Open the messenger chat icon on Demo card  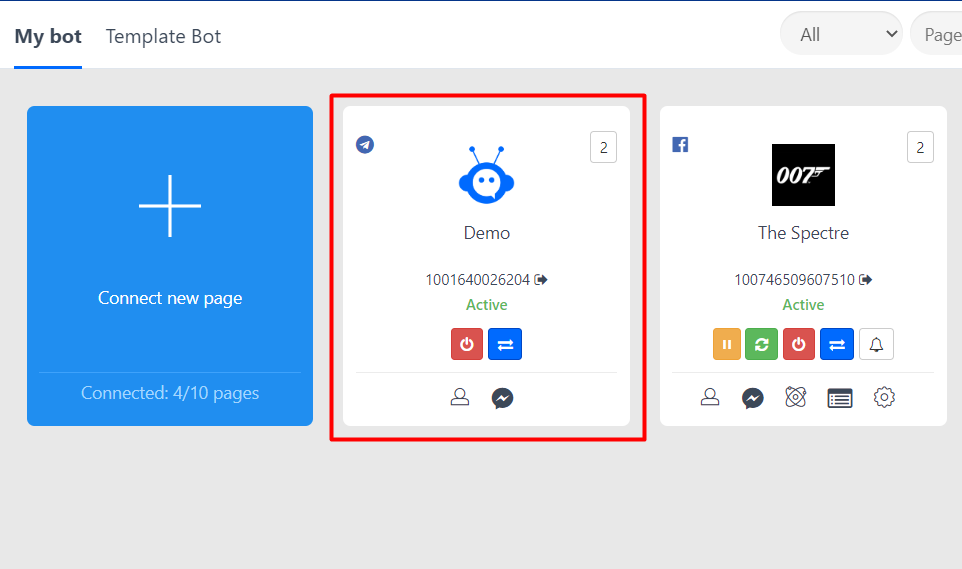coord(502,398)
